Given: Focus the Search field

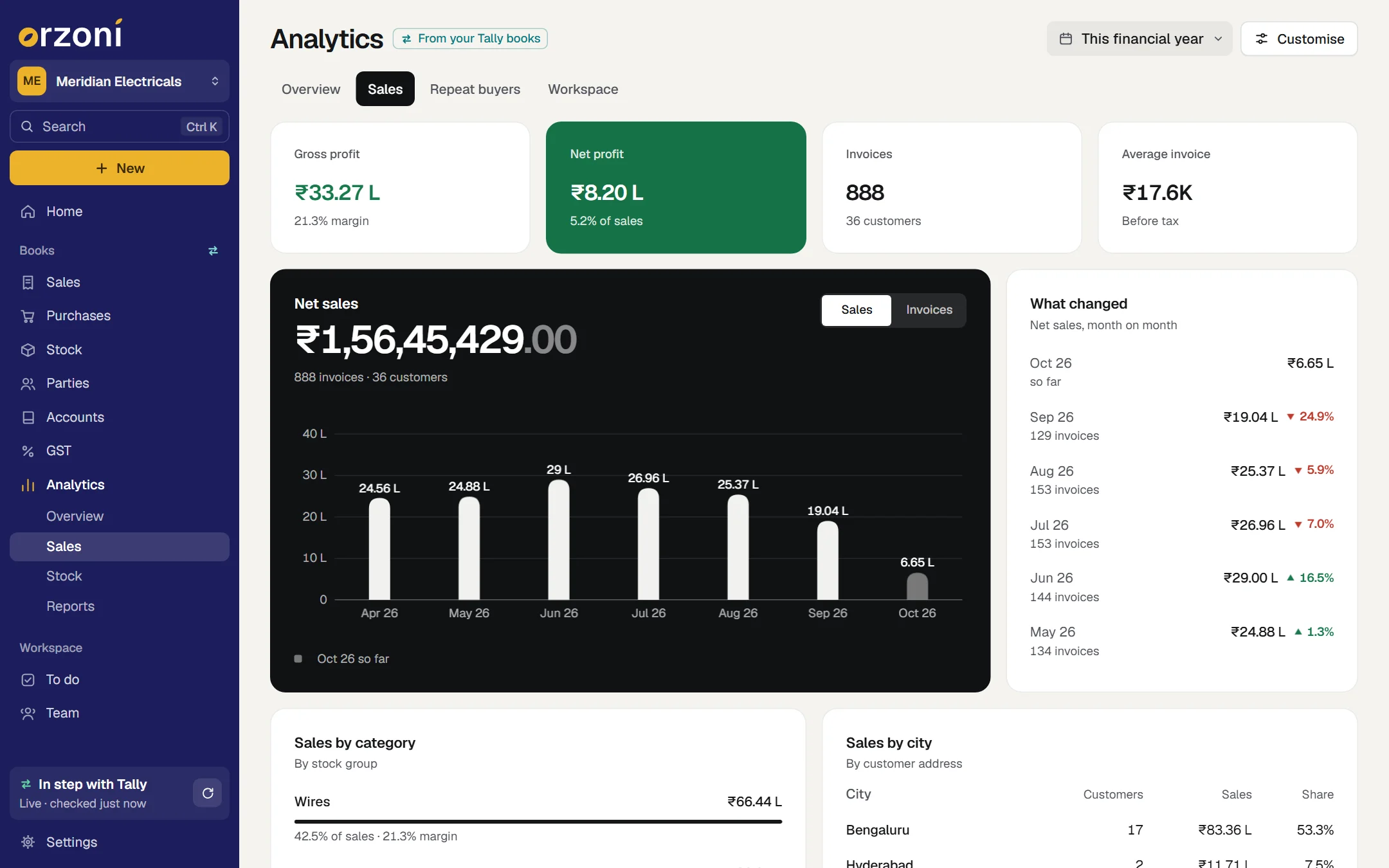Looking at the screenshot, I should (120, 127).
